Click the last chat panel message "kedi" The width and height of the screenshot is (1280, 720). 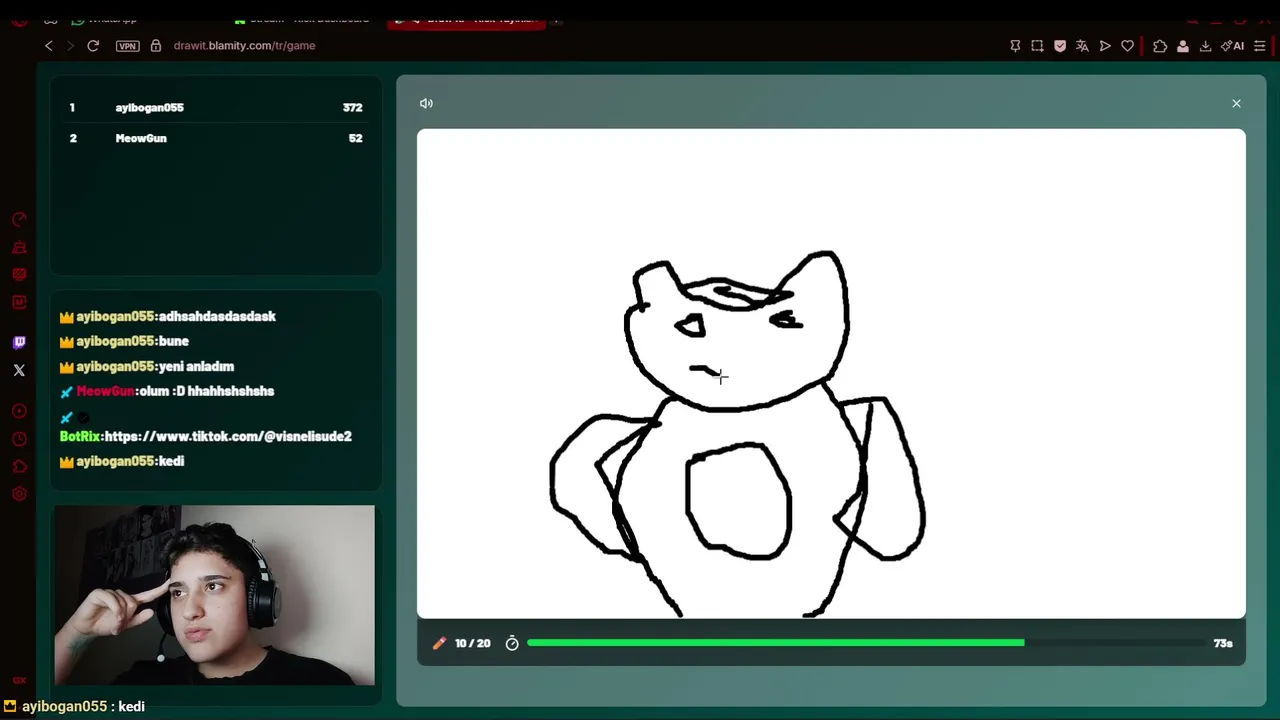click(x=172, y=461)
